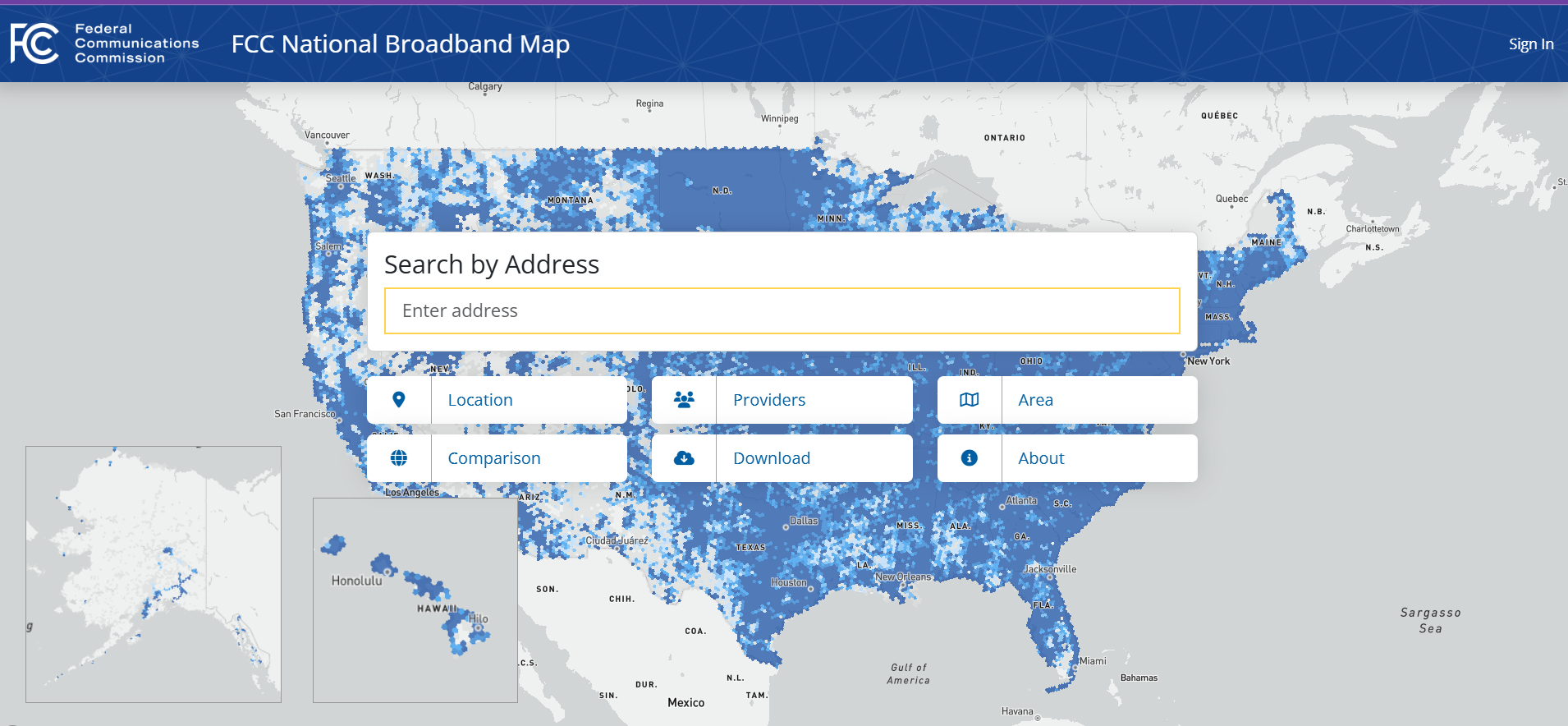Click the Dallas city label

point(804,521)
